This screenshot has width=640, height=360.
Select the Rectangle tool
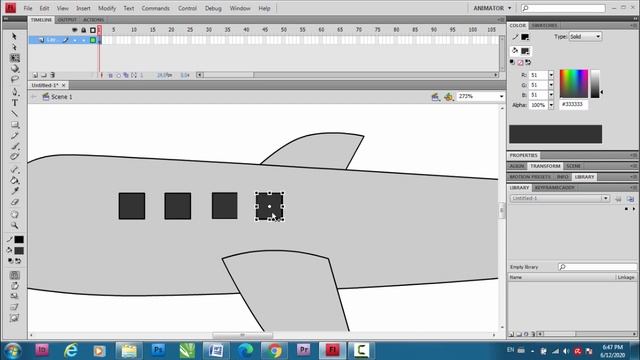tap(15, 124)
